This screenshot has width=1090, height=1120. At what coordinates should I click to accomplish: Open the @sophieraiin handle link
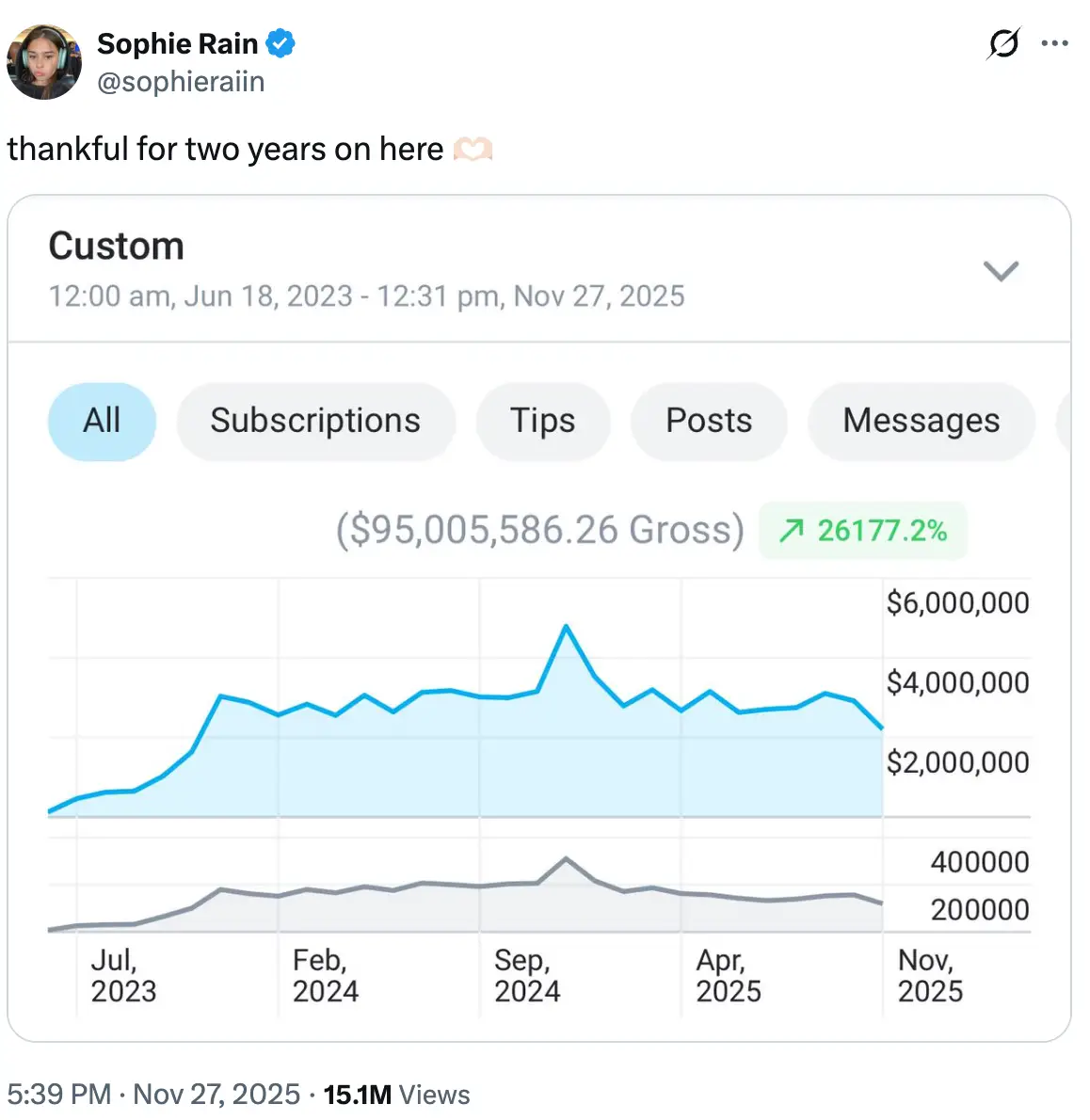(x=181, y=82)
